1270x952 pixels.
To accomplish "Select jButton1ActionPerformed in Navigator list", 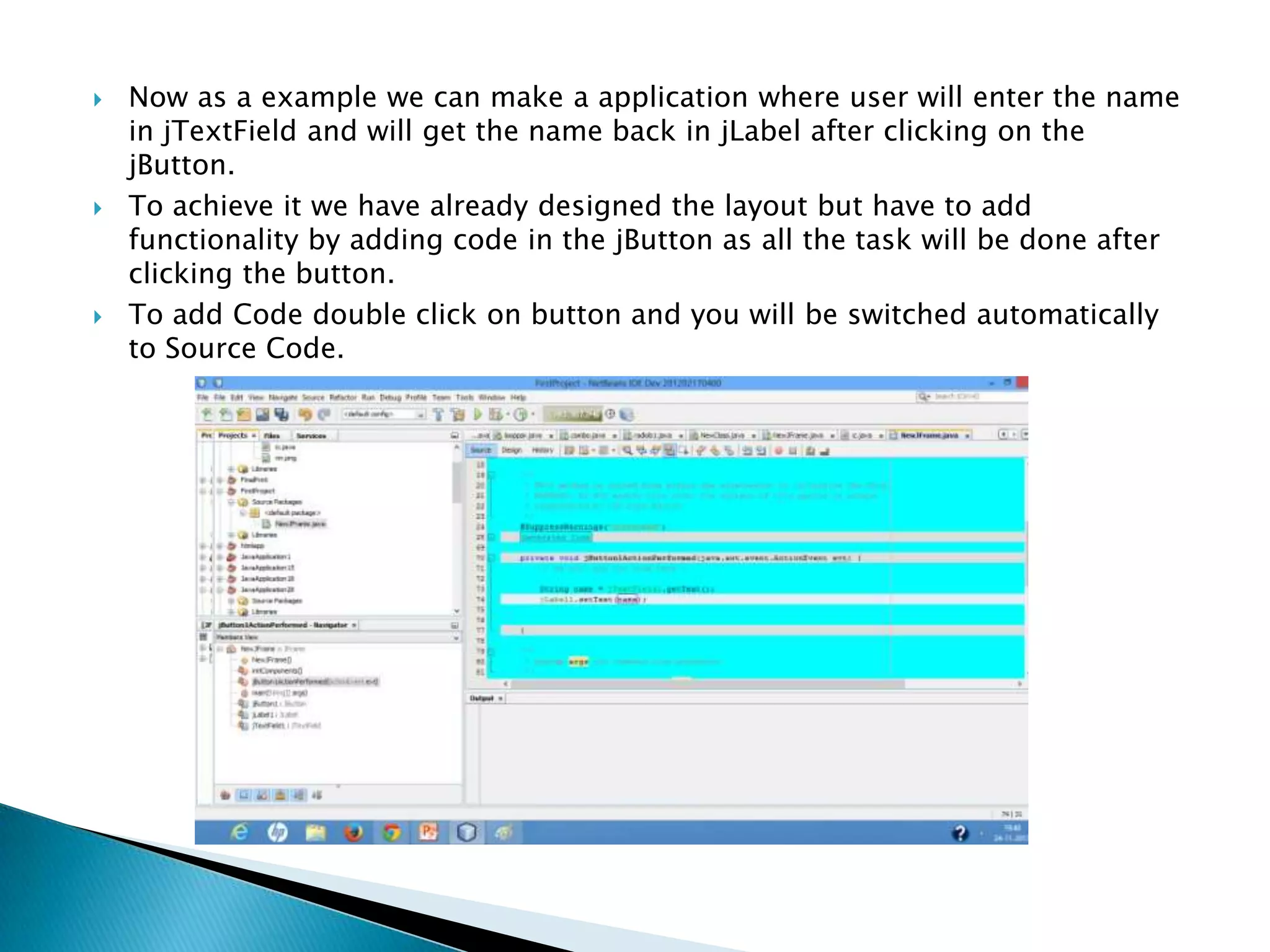I will coord(315,682).
